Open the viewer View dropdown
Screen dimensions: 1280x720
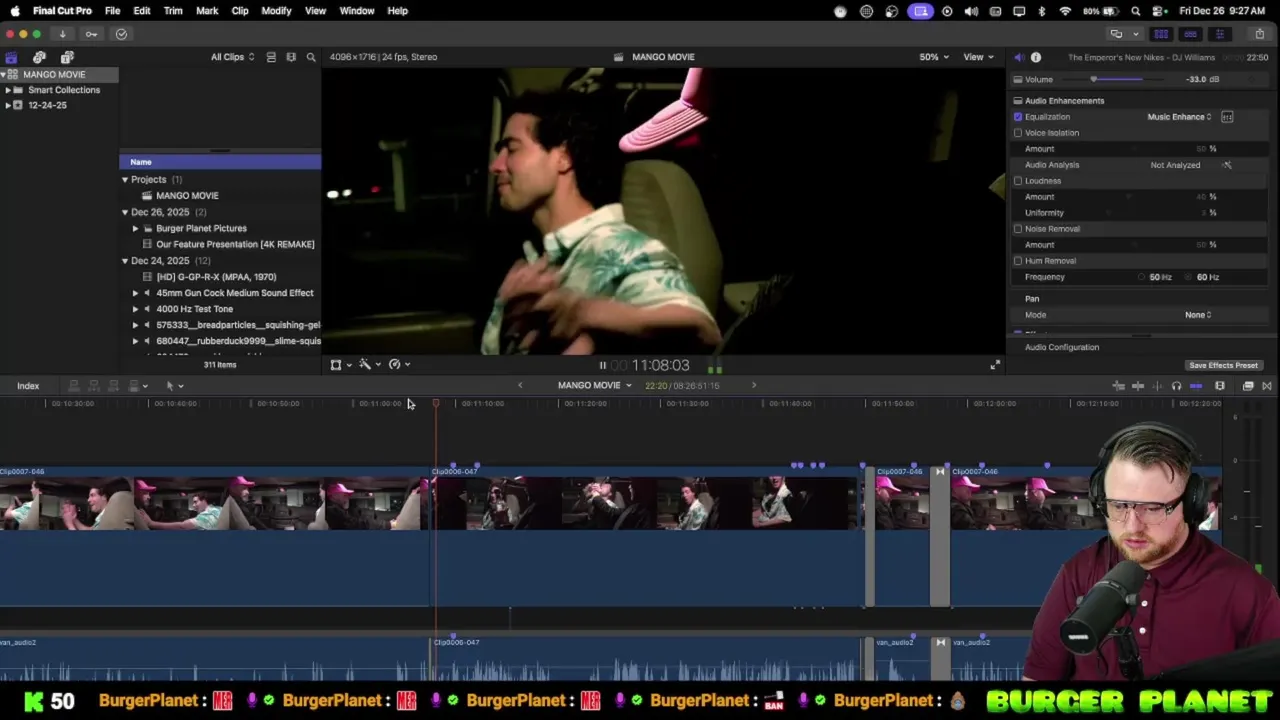point(977,57)
